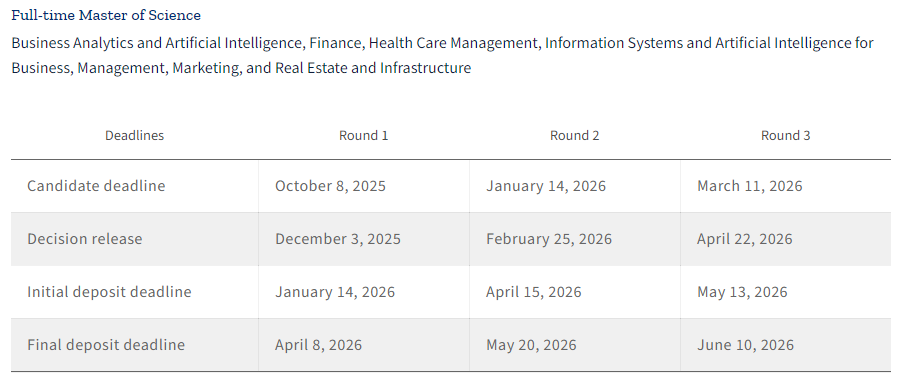Click the Candidate deadline row label

coord(96,186)
